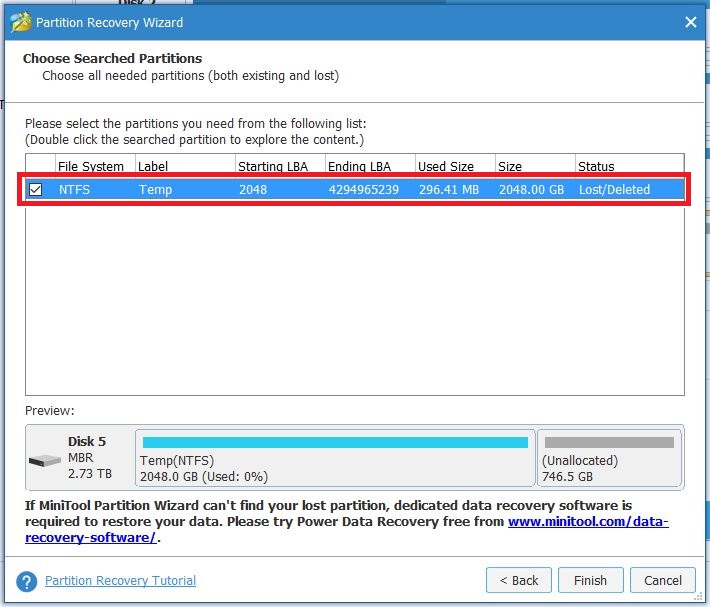Click the Label column header
This screenshot has width=710, height=607.
coord(185,166)
